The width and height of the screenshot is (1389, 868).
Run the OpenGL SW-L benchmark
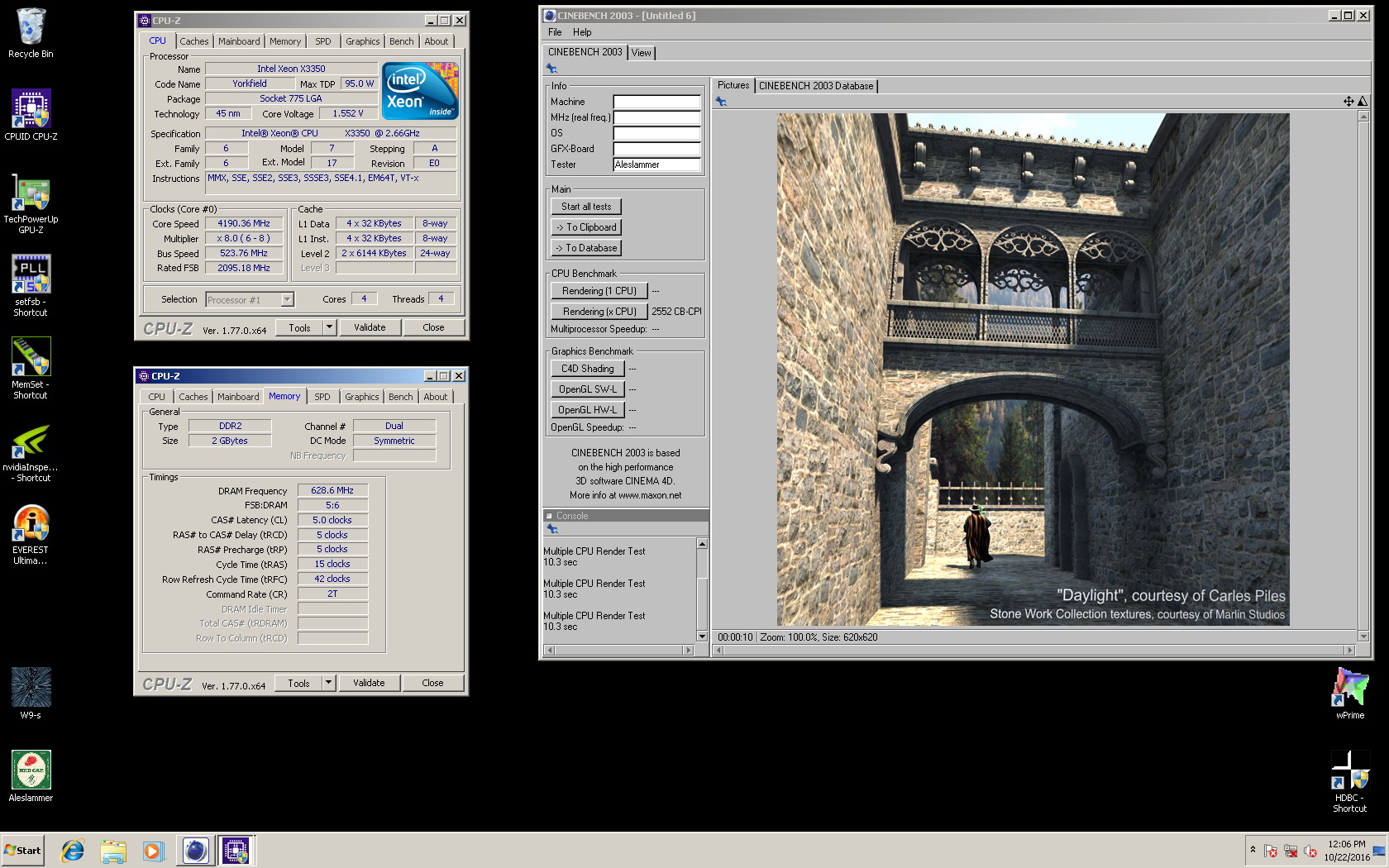pyautogui.click(x=587, y=389)
